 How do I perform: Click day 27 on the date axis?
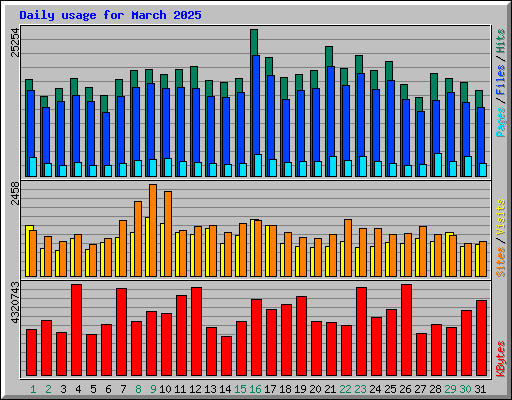(420, 389)
